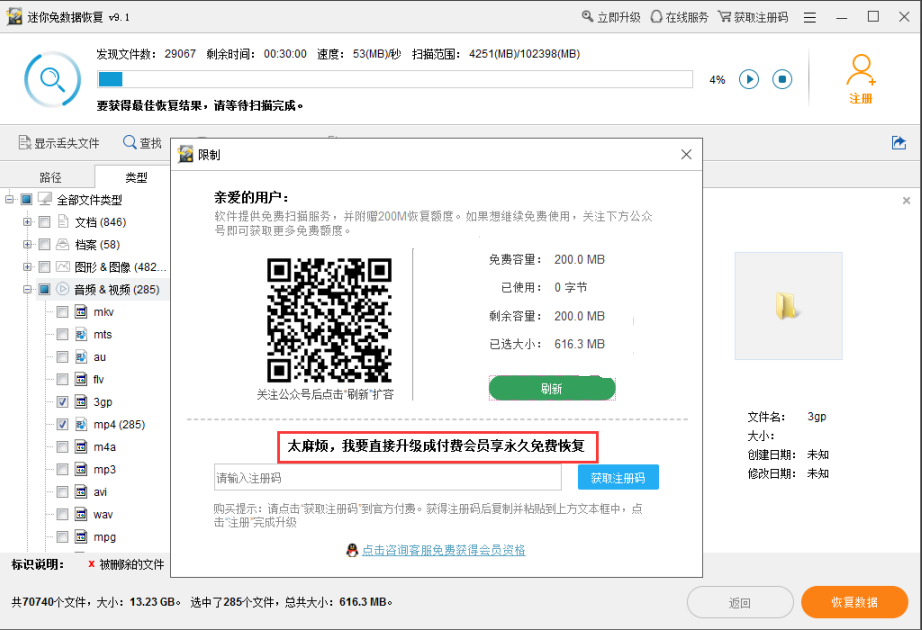Click the 获取注册码 blue button
The height and width of the screenshot is (630, 922).
(x=618, y=478)
